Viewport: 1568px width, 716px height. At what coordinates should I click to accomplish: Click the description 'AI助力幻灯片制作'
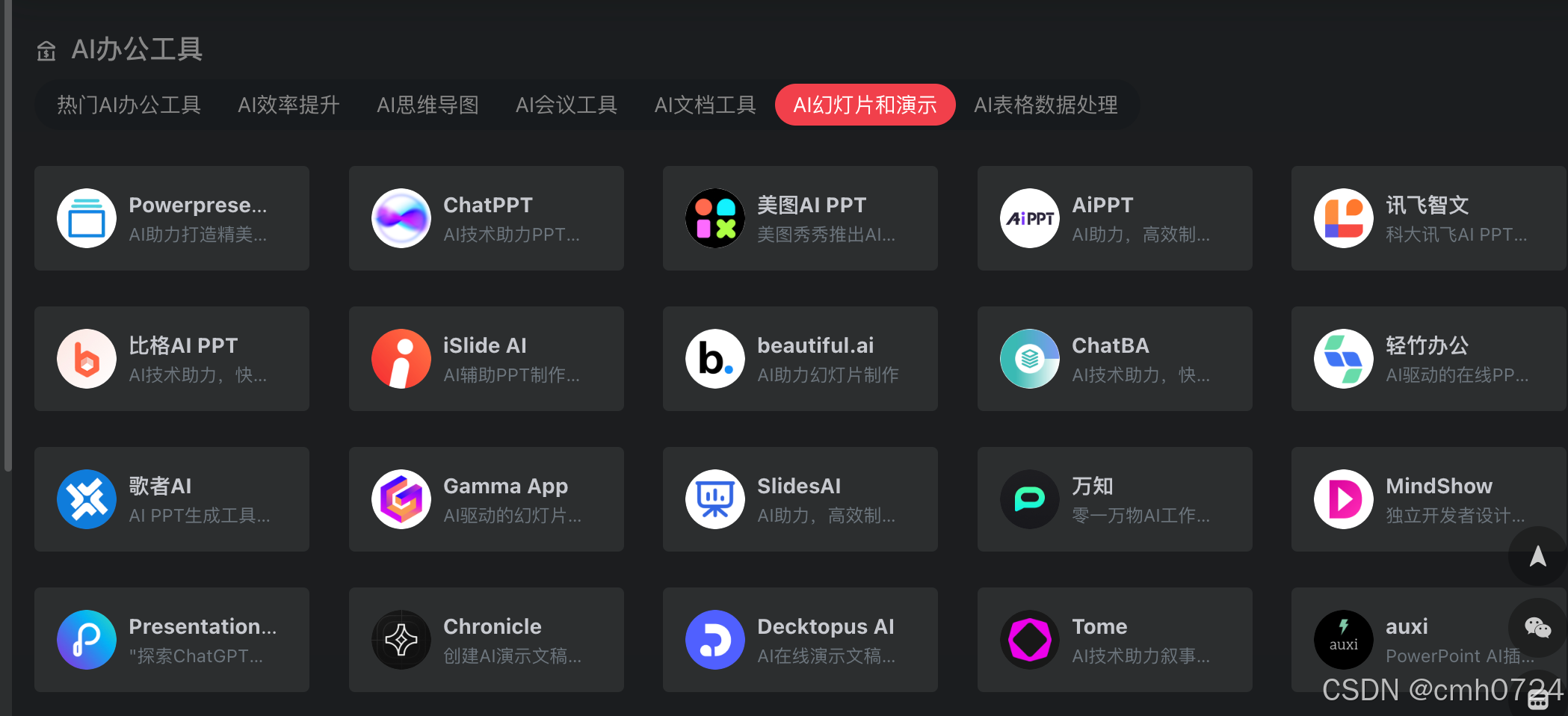point(828,375)
